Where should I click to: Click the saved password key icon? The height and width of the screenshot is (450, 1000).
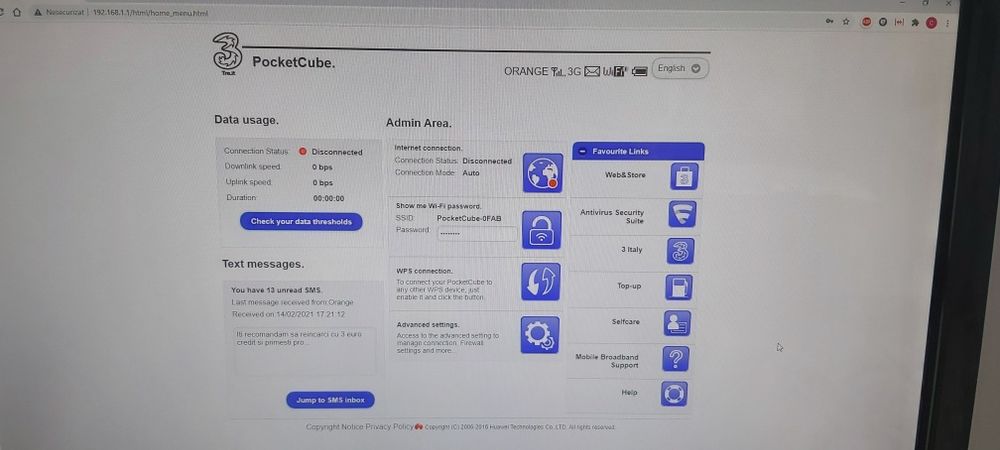click(829, 21)
